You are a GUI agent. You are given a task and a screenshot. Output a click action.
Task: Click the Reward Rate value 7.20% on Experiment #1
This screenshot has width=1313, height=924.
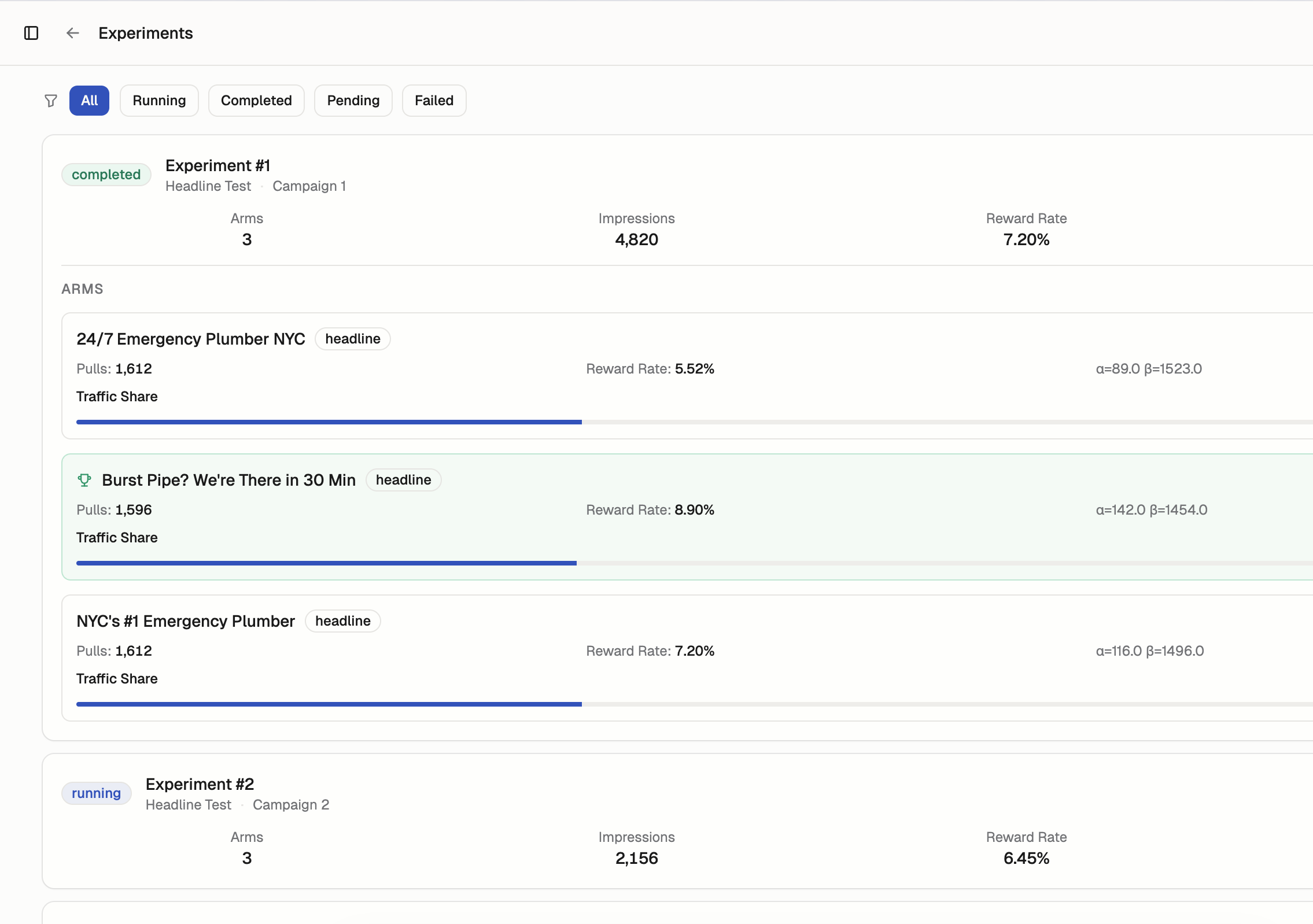(x=1026, y=239)
